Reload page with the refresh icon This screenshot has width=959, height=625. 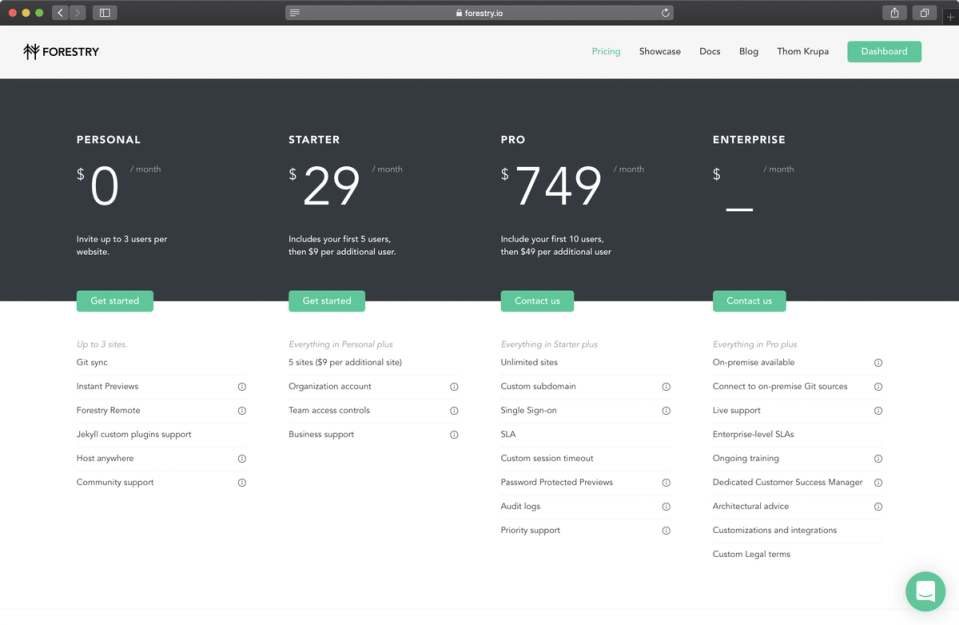pos(665,13)
